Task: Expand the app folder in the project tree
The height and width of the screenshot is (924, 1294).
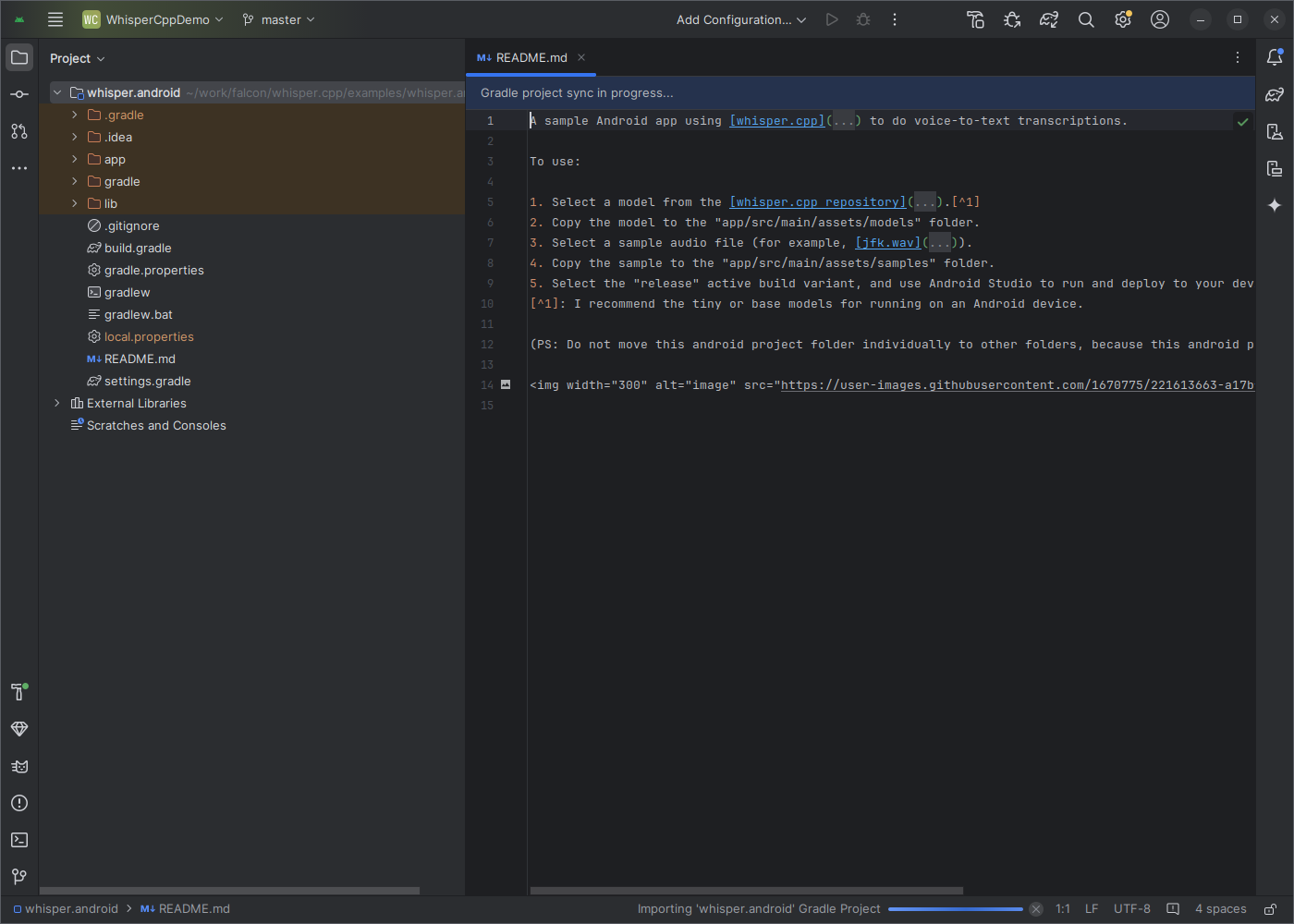Action: point(75,159)
